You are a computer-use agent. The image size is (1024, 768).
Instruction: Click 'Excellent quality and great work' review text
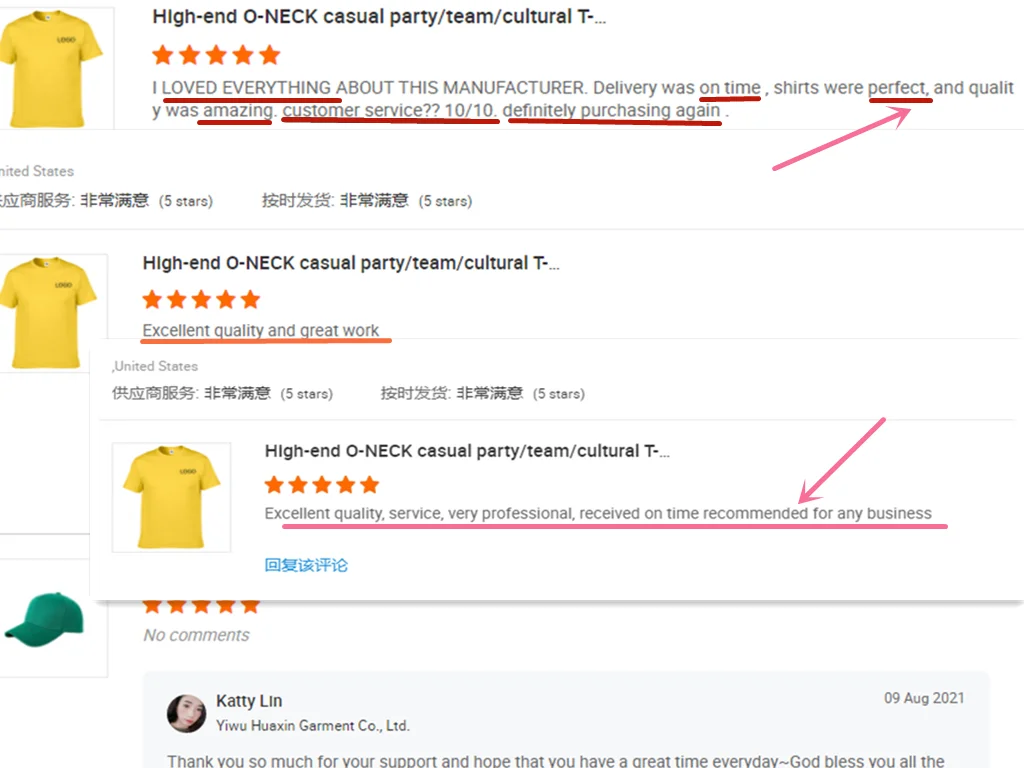click(x=261, y=330)
